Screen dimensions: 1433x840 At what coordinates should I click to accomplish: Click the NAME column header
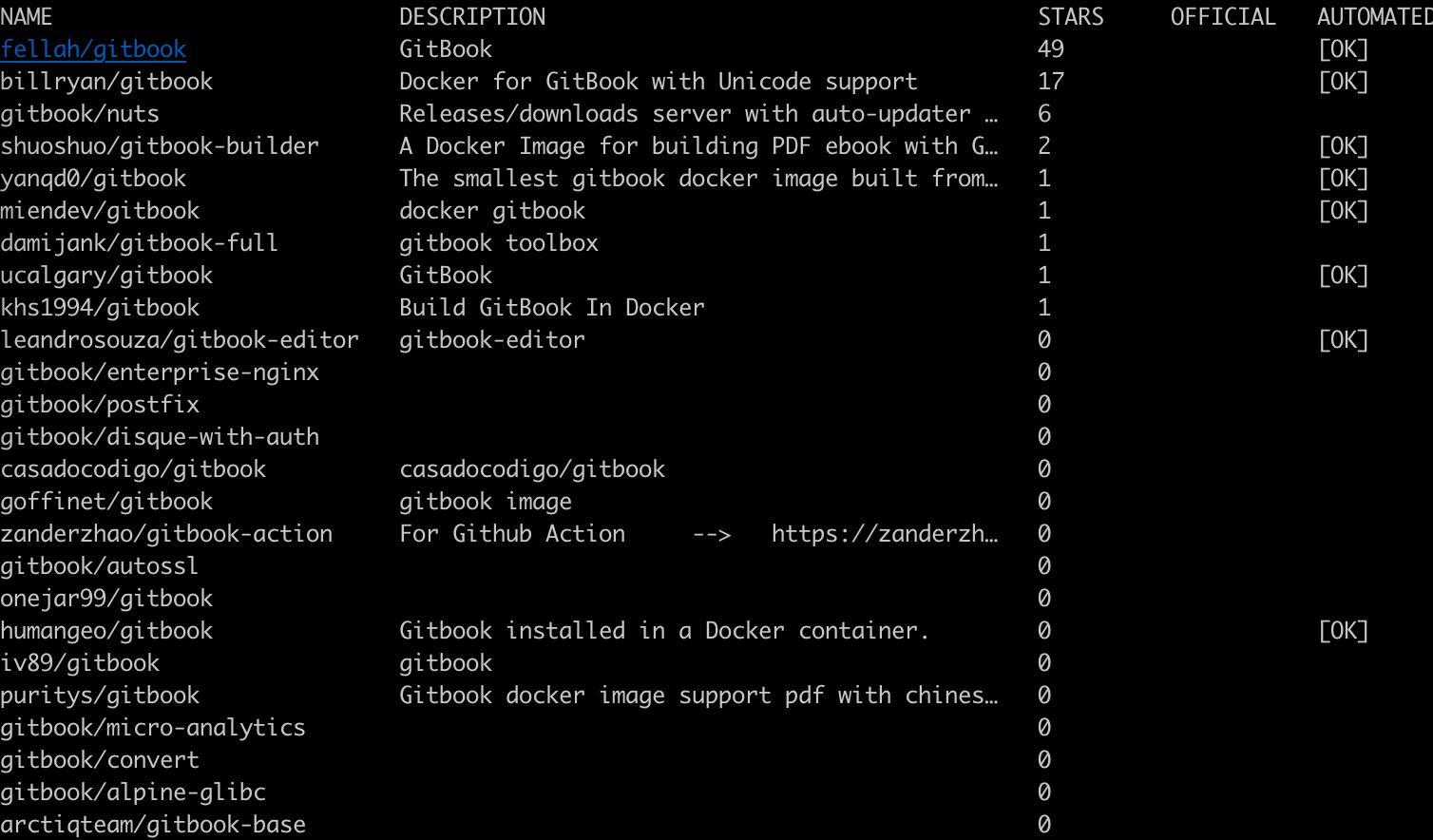tap(27, 17)
